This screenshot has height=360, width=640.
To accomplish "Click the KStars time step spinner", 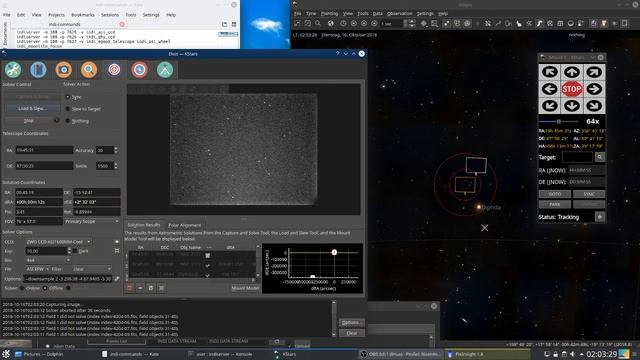I will [x=411, y=24].
